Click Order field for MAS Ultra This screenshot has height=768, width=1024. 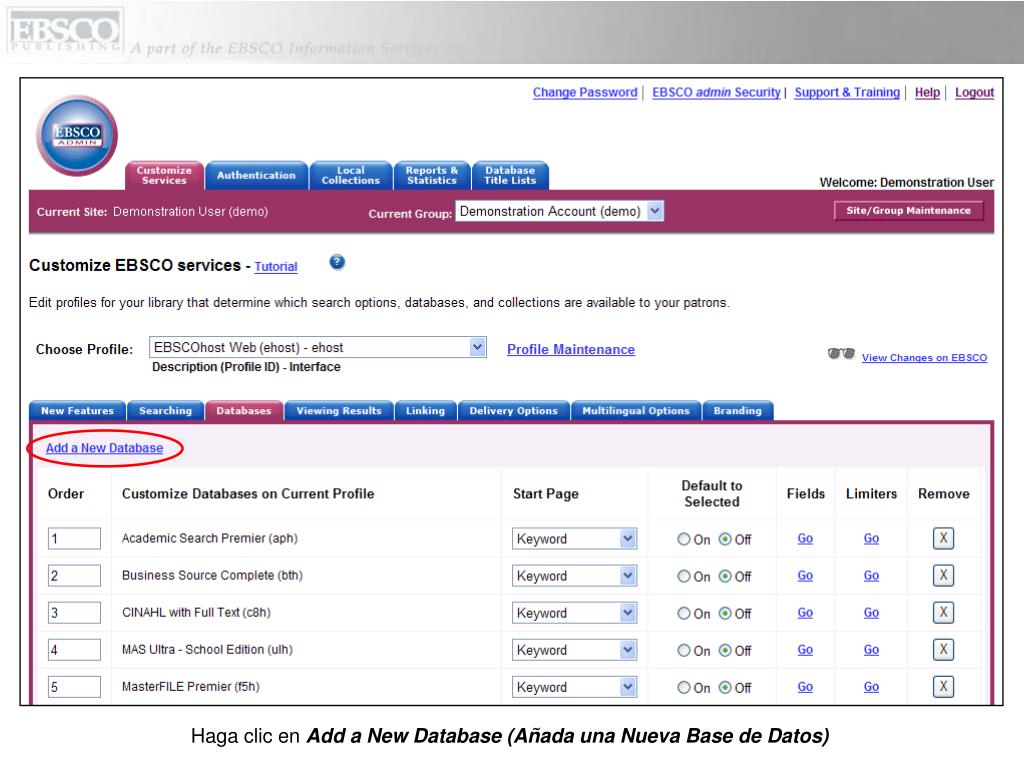coord(74,650)
